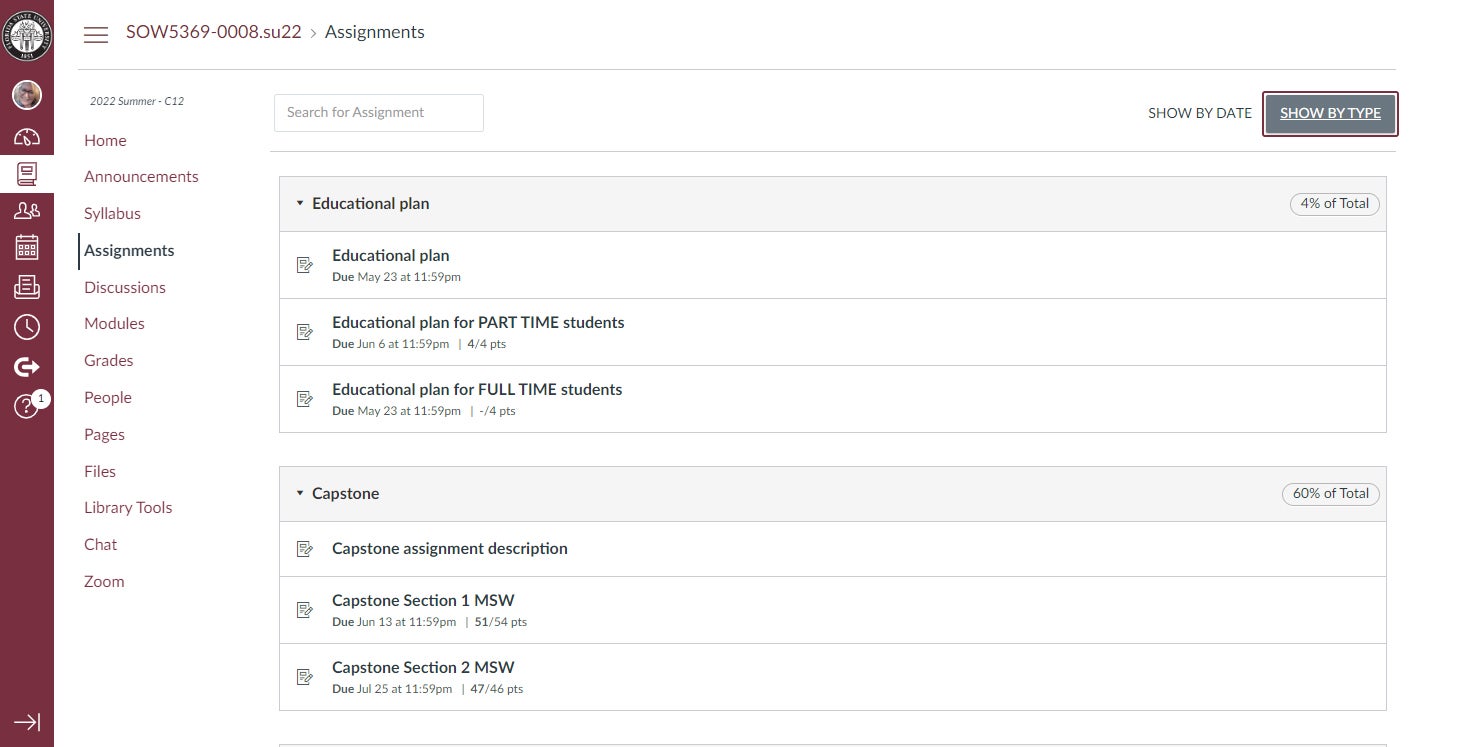Select Show by Type button
The height and width of the screenshot is (747, 1471).
(x=1329, y=113)
